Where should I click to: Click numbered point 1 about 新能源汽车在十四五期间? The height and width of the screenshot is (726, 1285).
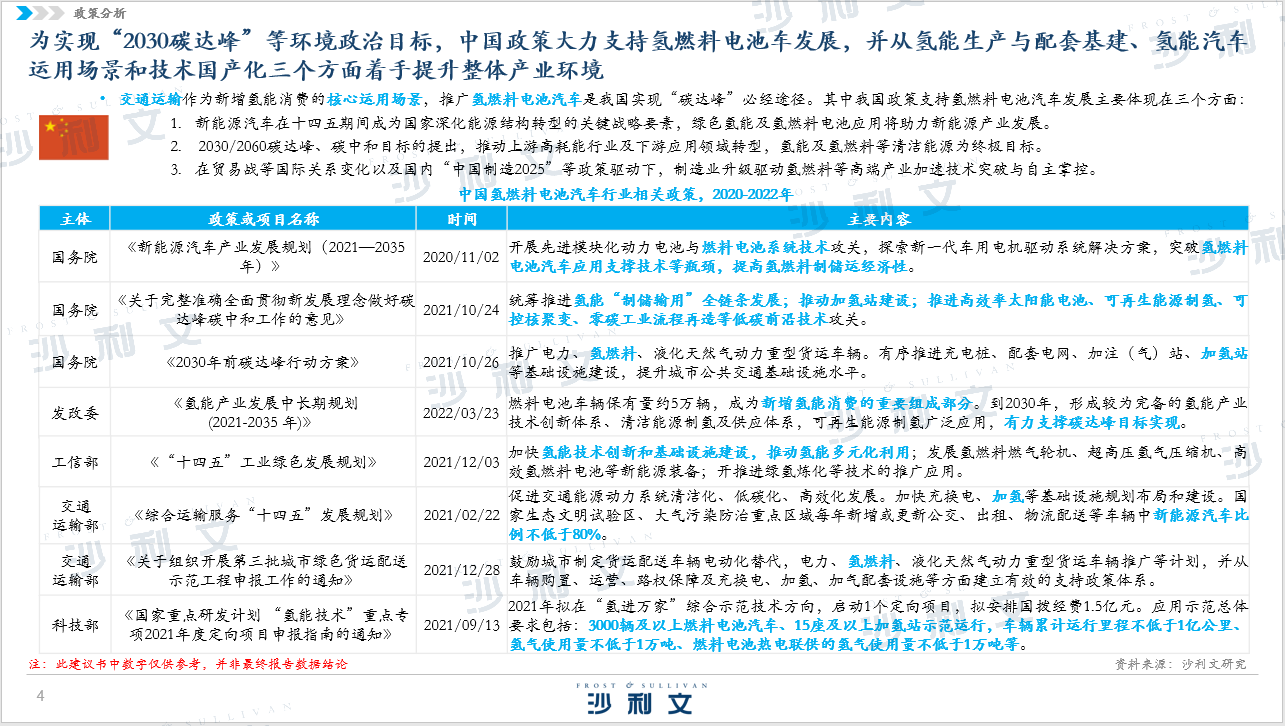click(610, 125)
